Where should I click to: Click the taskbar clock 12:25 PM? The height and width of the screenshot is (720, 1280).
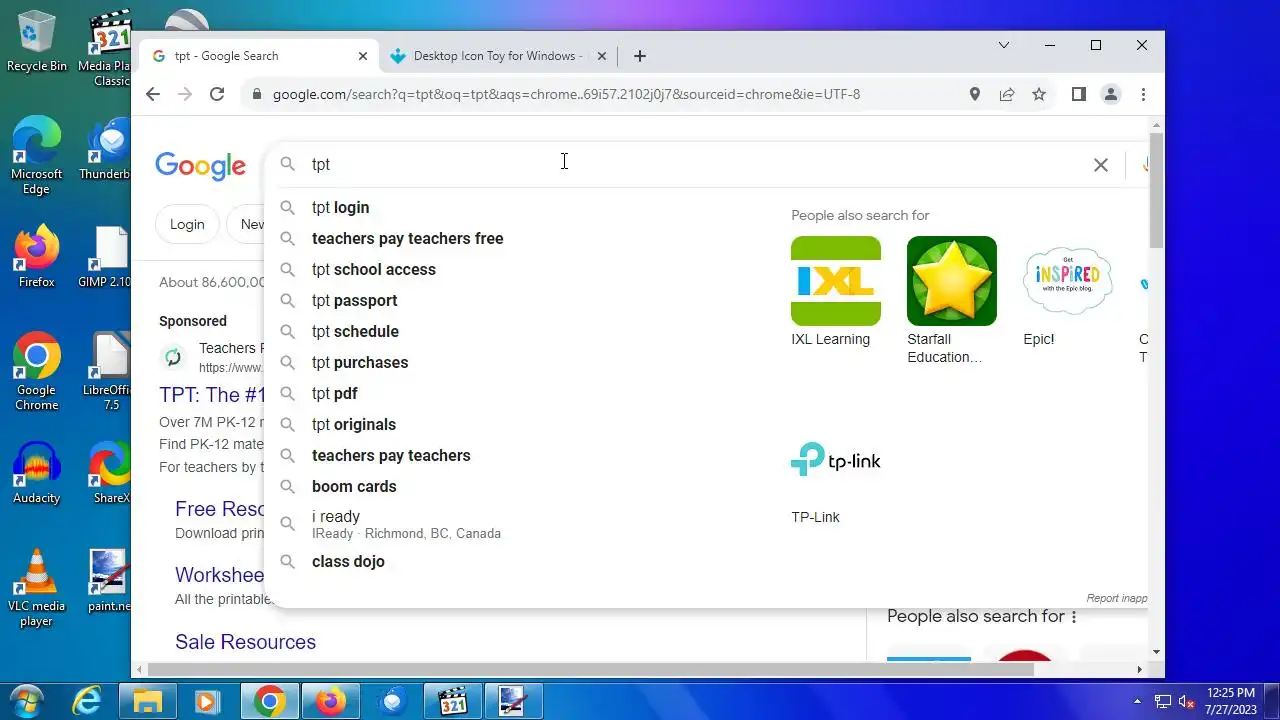pyautogui.click(x=1231, y=692)
